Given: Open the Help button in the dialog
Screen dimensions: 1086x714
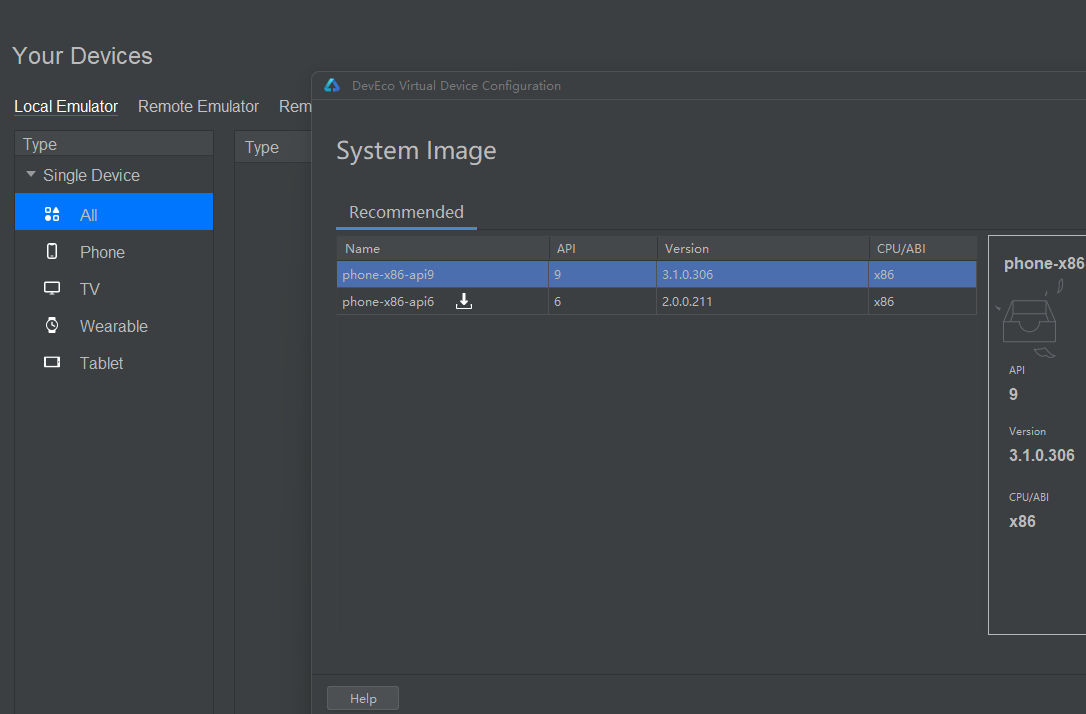Looking at the screenshot, I should coord(363,698).
